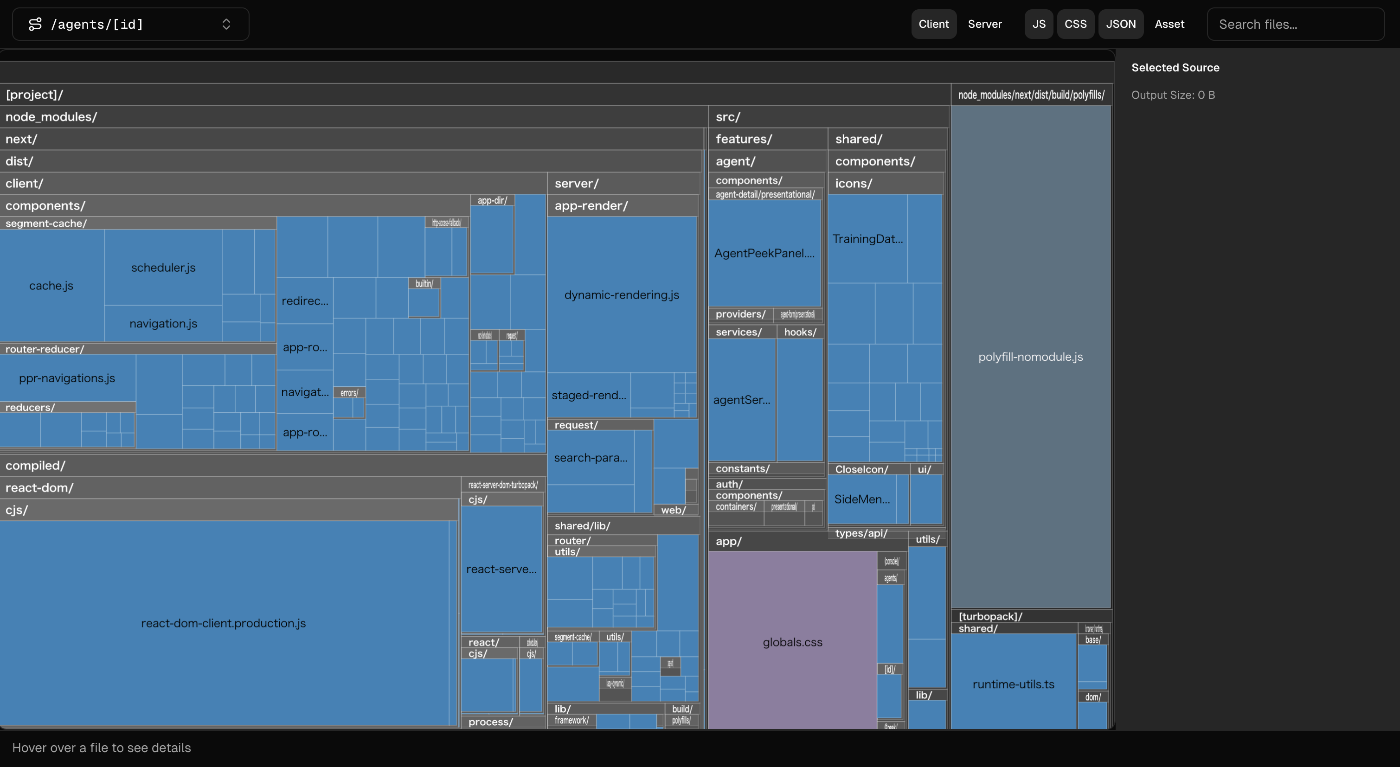Screen dimensions: 1400x767
Task: Select the services/ folder header
Action: pos(742,332)
